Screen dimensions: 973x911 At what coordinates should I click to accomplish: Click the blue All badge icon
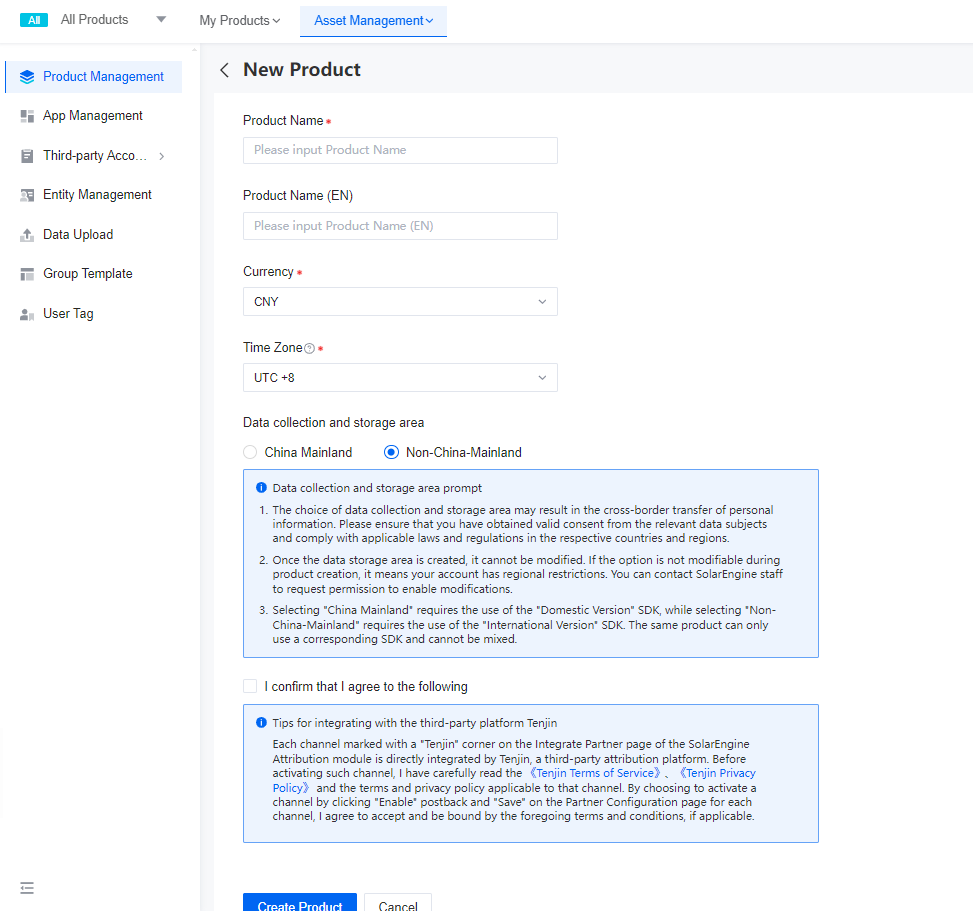pos(34,20)
